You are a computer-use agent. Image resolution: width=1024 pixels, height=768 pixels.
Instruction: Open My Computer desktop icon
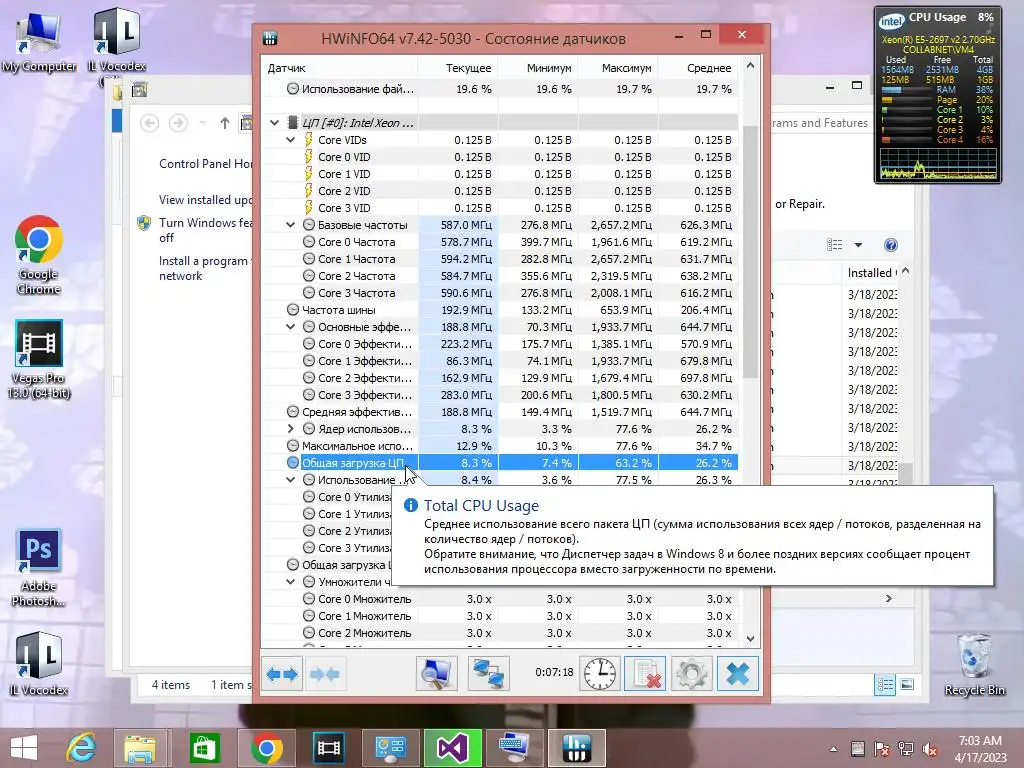[x=39, y=40]
